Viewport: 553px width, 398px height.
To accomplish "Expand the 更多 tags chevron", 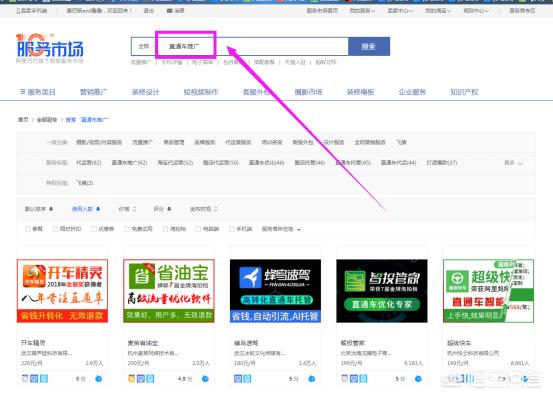I will (520, 163).
